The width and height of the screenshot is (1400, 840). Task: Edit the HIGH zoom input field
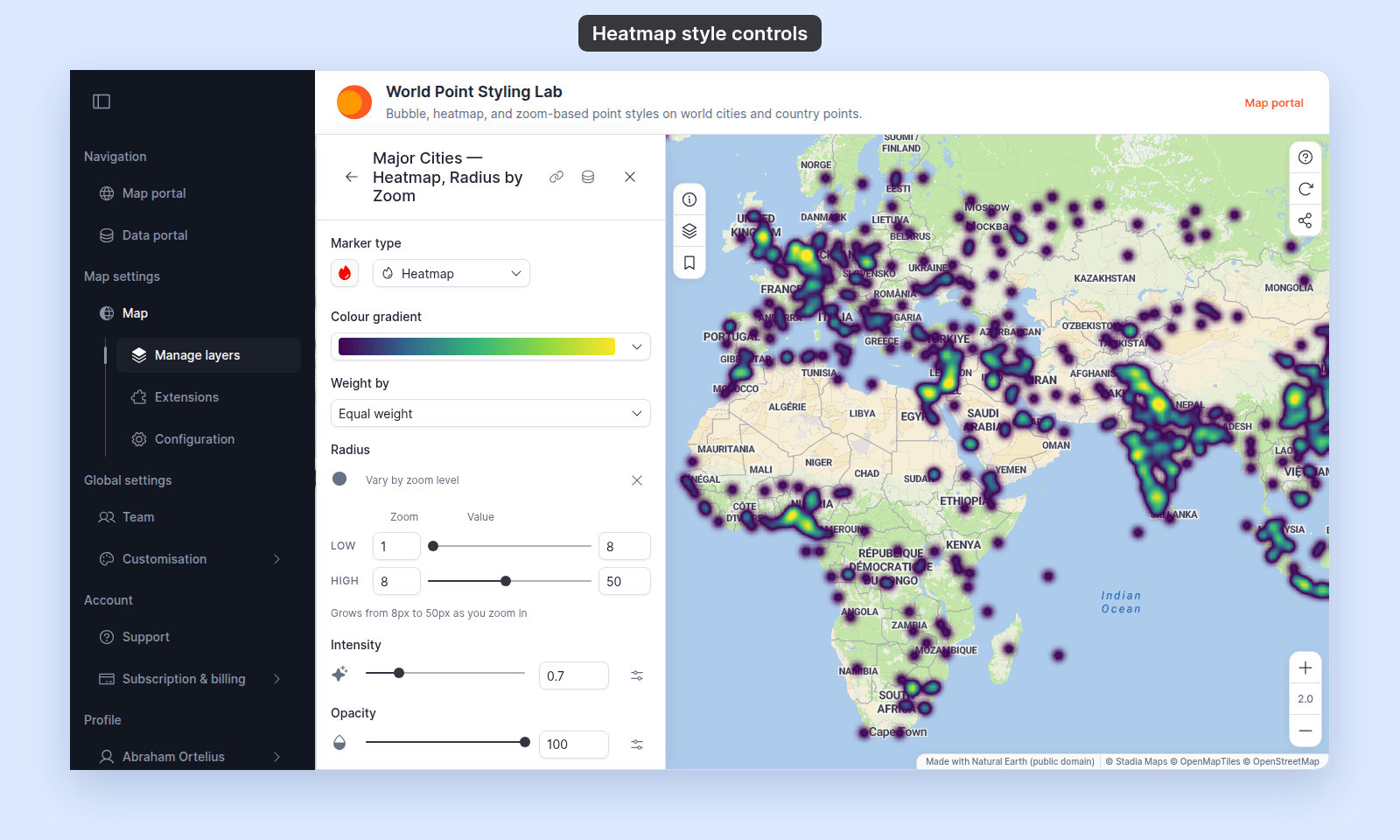397,581
